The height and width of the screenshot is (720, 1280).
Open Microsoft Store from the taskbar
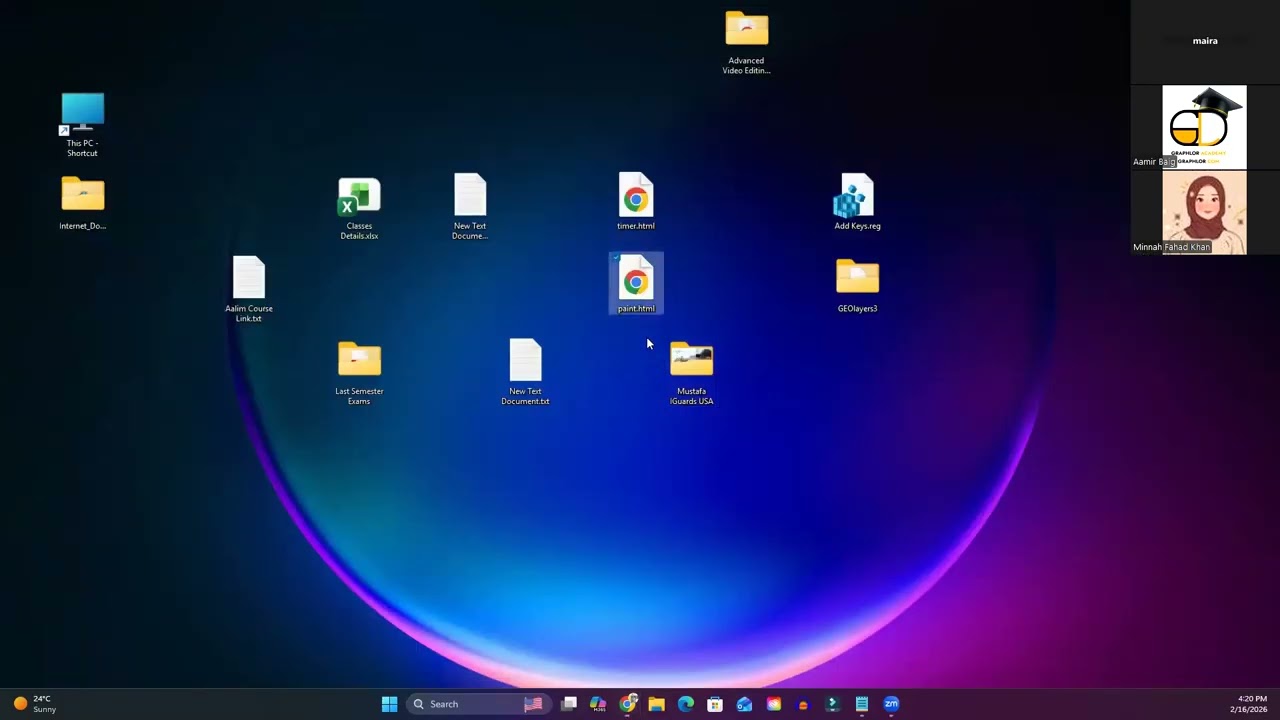click(x=715, y=704)
